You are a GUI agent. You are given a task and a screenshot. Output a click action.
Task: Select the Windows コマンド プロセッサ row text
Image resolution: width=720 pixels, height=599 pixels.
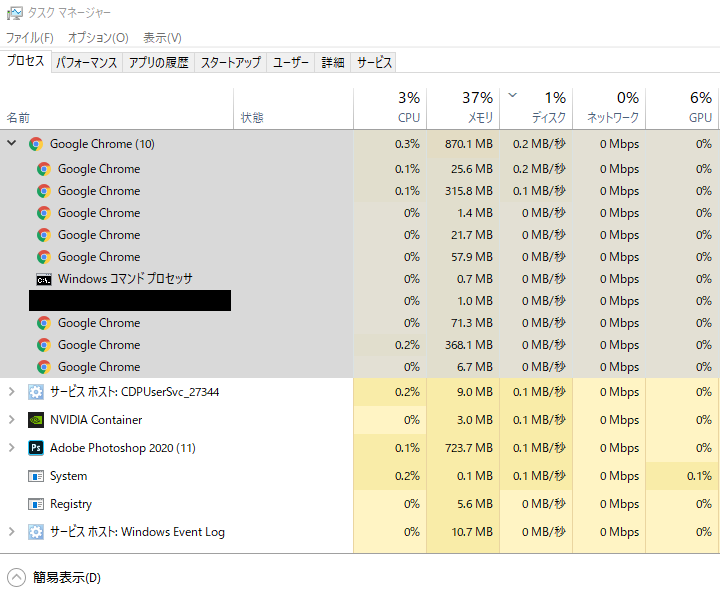point(125,279)
